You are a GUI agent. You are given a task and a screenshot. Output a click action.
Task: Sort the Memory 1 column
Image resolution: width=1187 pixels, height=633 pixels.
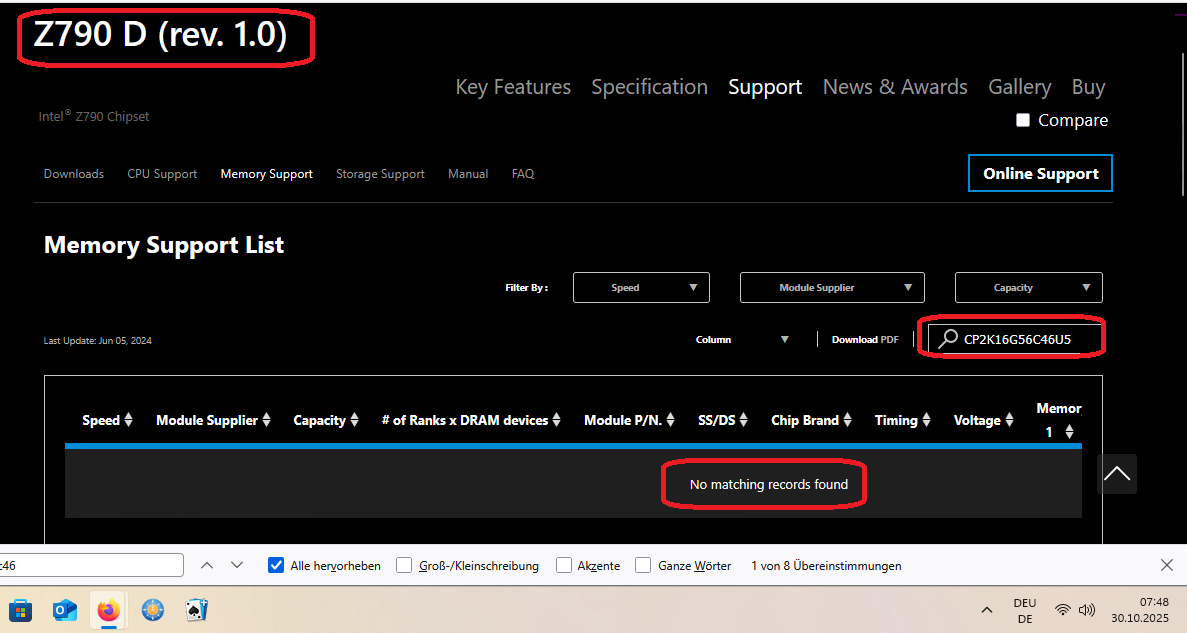pyautogui.click(x=1069, y=432)
